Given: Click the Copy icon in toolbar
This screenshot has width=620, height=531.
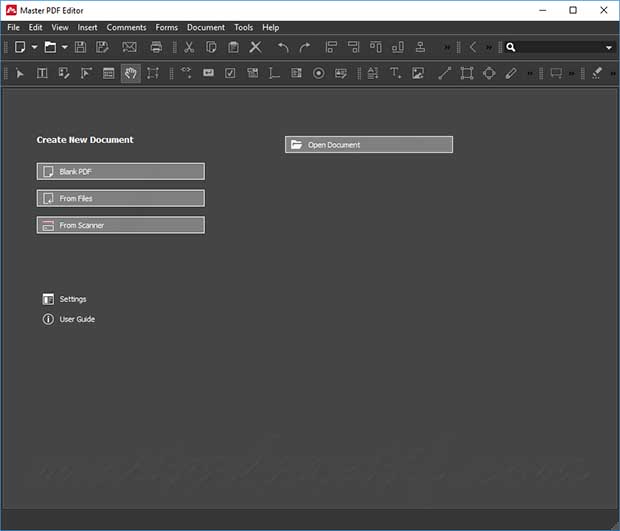Looking at the screenshot, I should [x=211, y=47].
